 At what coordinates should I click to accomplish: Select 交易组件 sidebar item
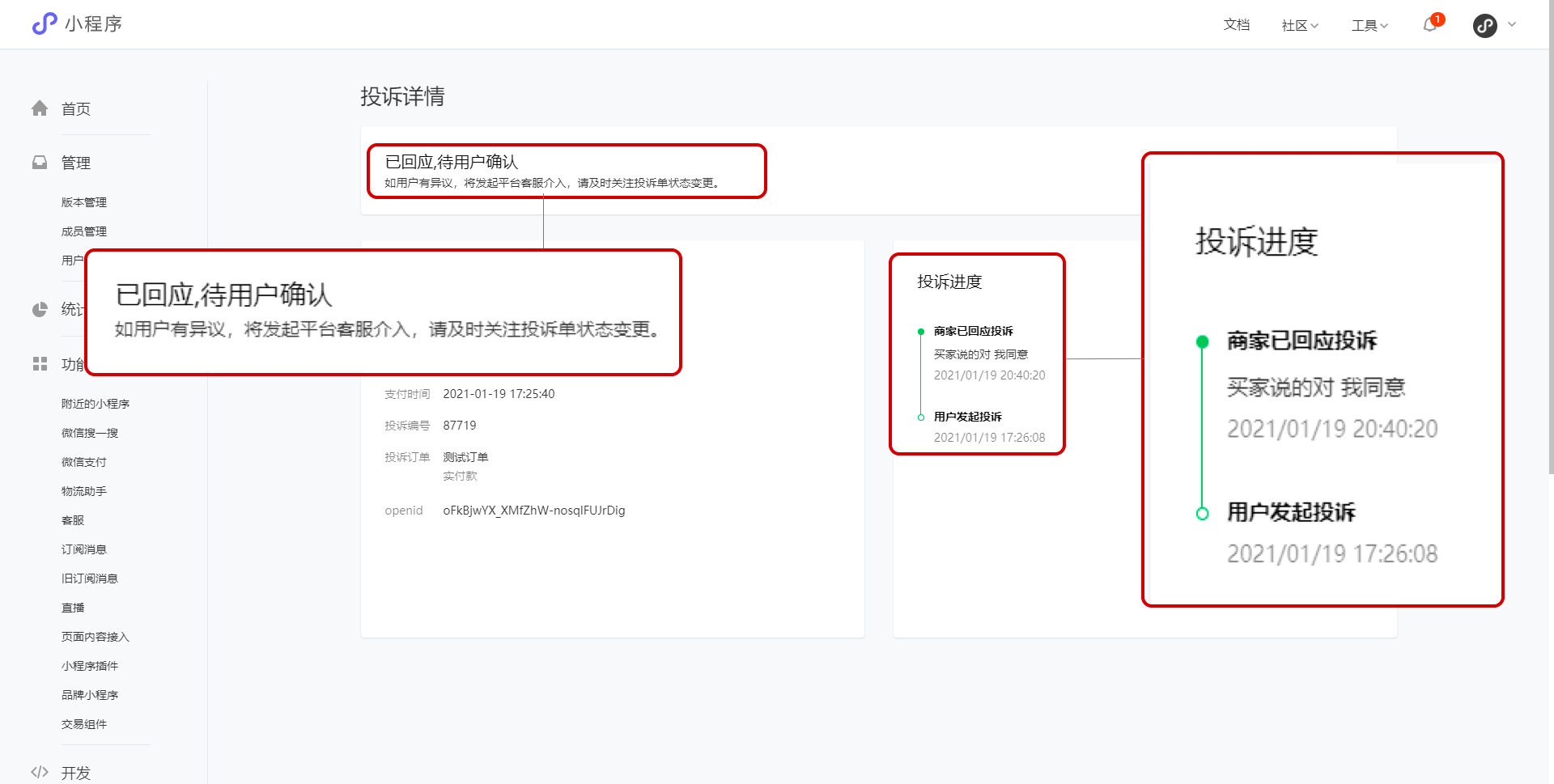pos(84,724)
